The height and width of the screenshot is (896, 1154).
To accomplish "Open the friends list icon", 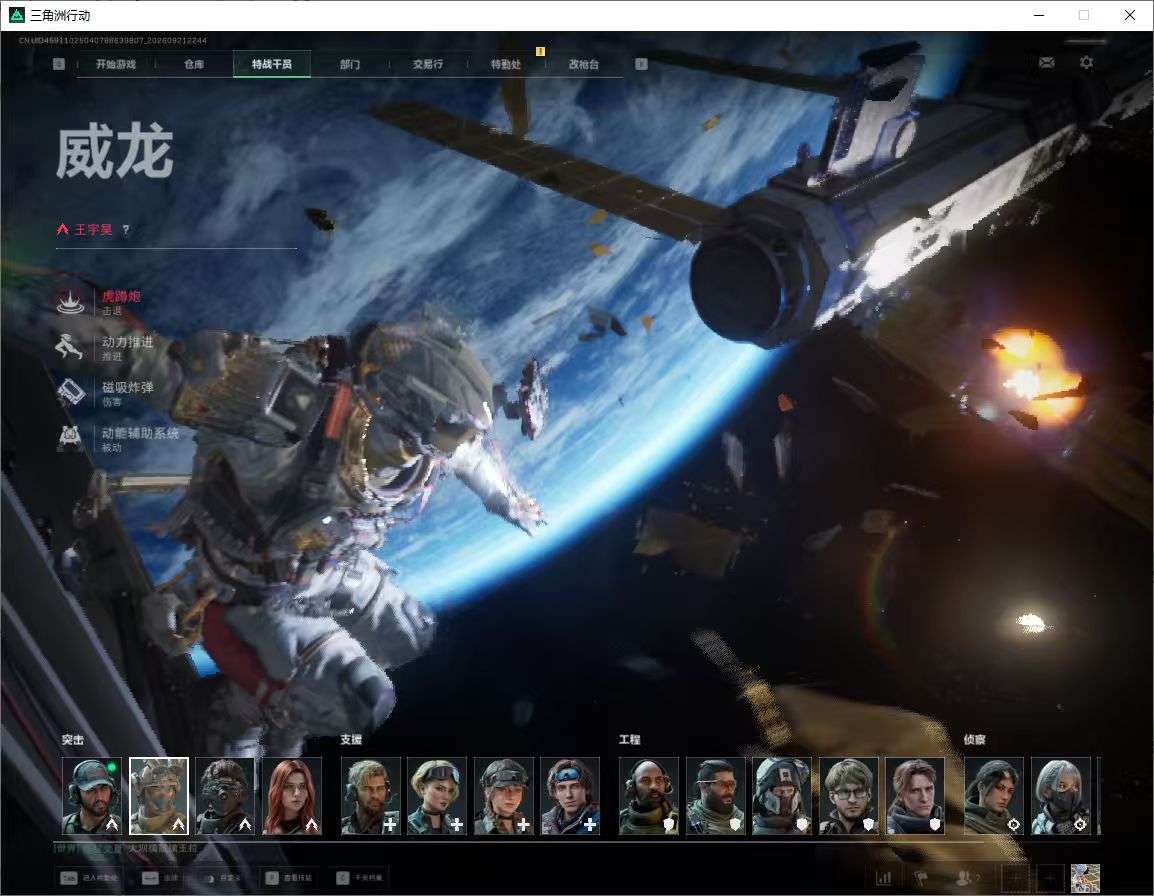I will coord(966,878).
